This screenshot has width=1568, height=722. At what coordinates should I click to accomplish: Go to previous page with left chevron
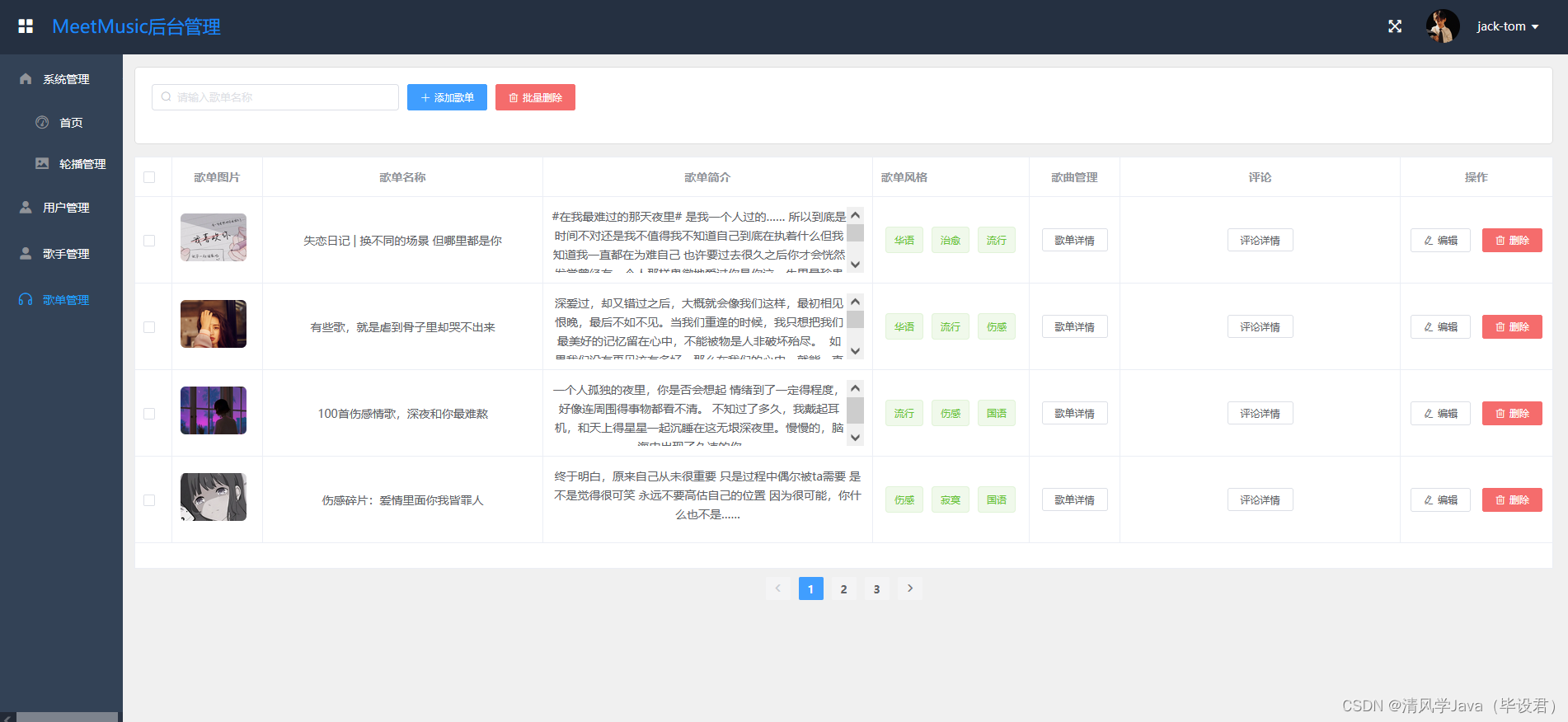777,588
